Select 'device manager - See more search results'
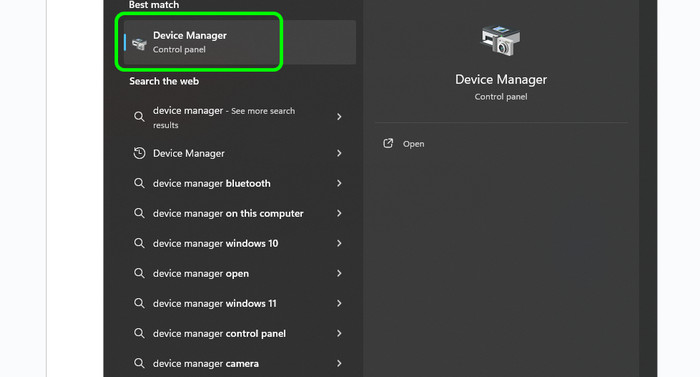 [240, 117]
